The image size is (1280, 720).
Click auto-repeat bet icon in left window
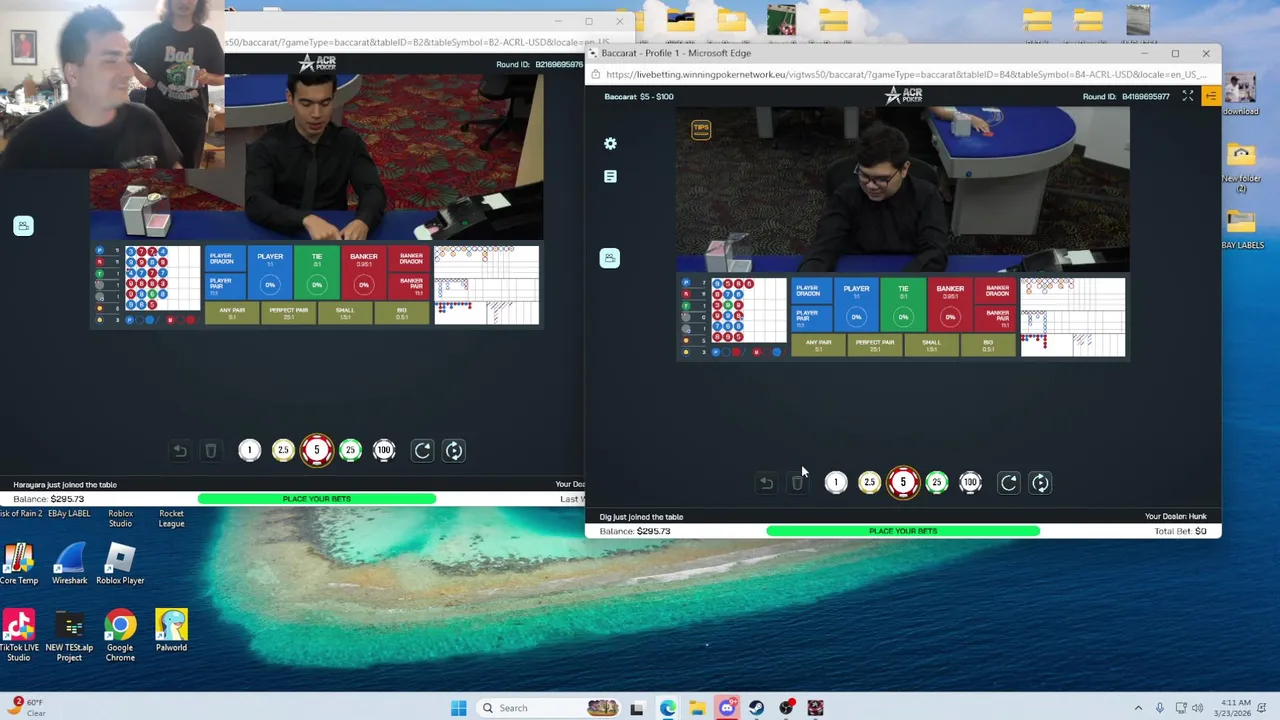(x=454, y=451)
